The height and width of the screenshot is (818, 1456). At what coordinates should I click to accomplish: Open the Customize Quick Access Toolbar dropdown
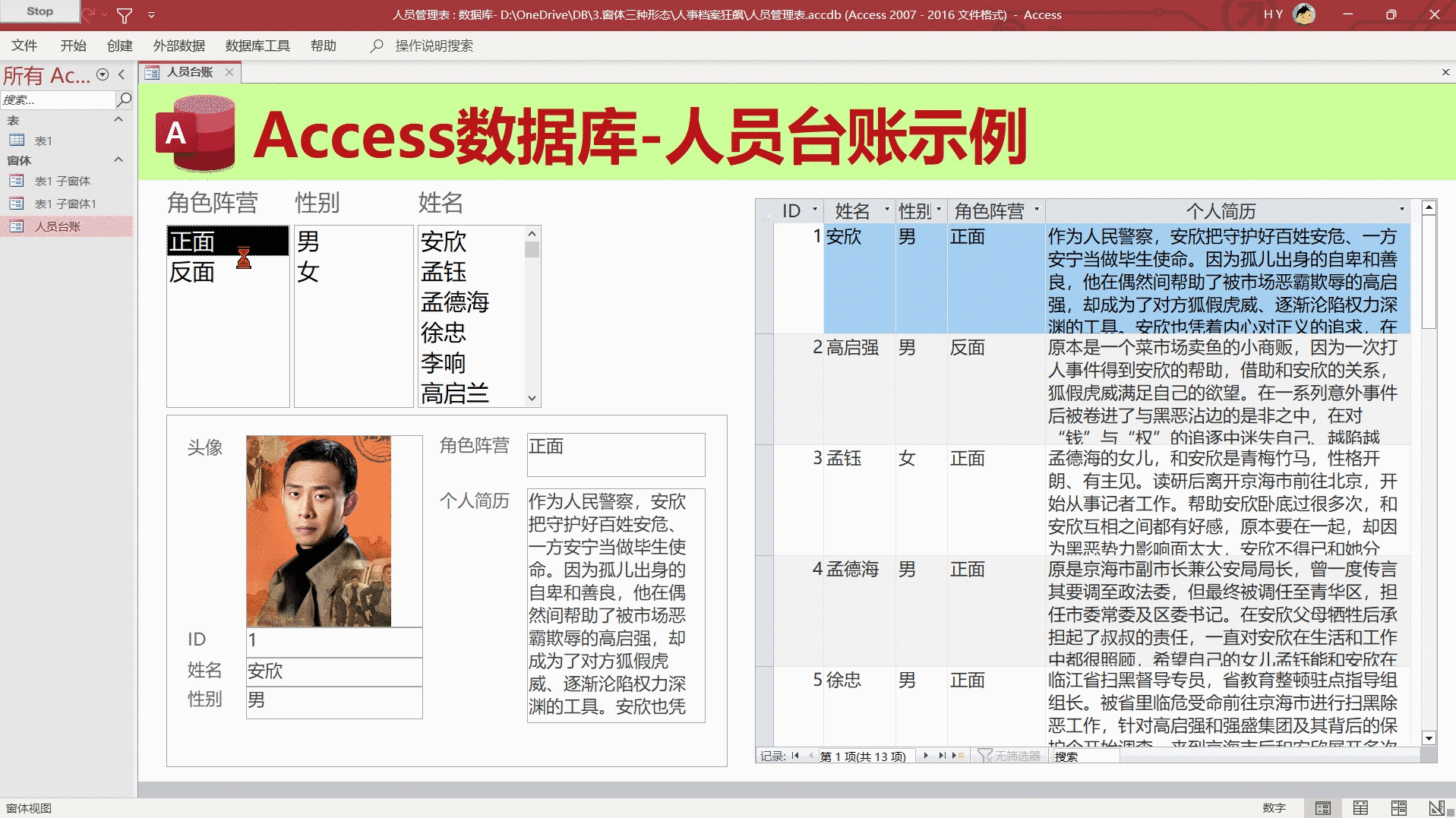tap(151, 15)
